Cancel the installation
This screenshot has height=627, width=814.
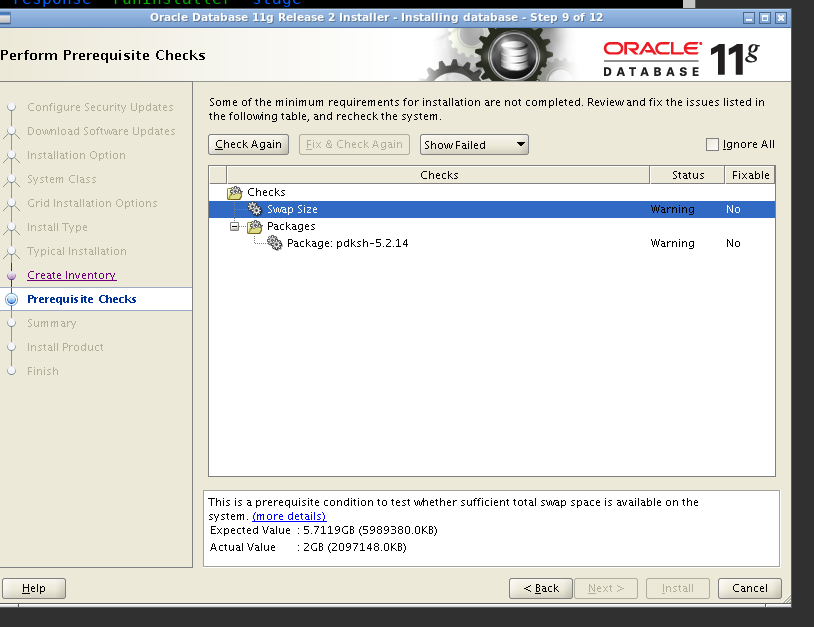point(750,588)
